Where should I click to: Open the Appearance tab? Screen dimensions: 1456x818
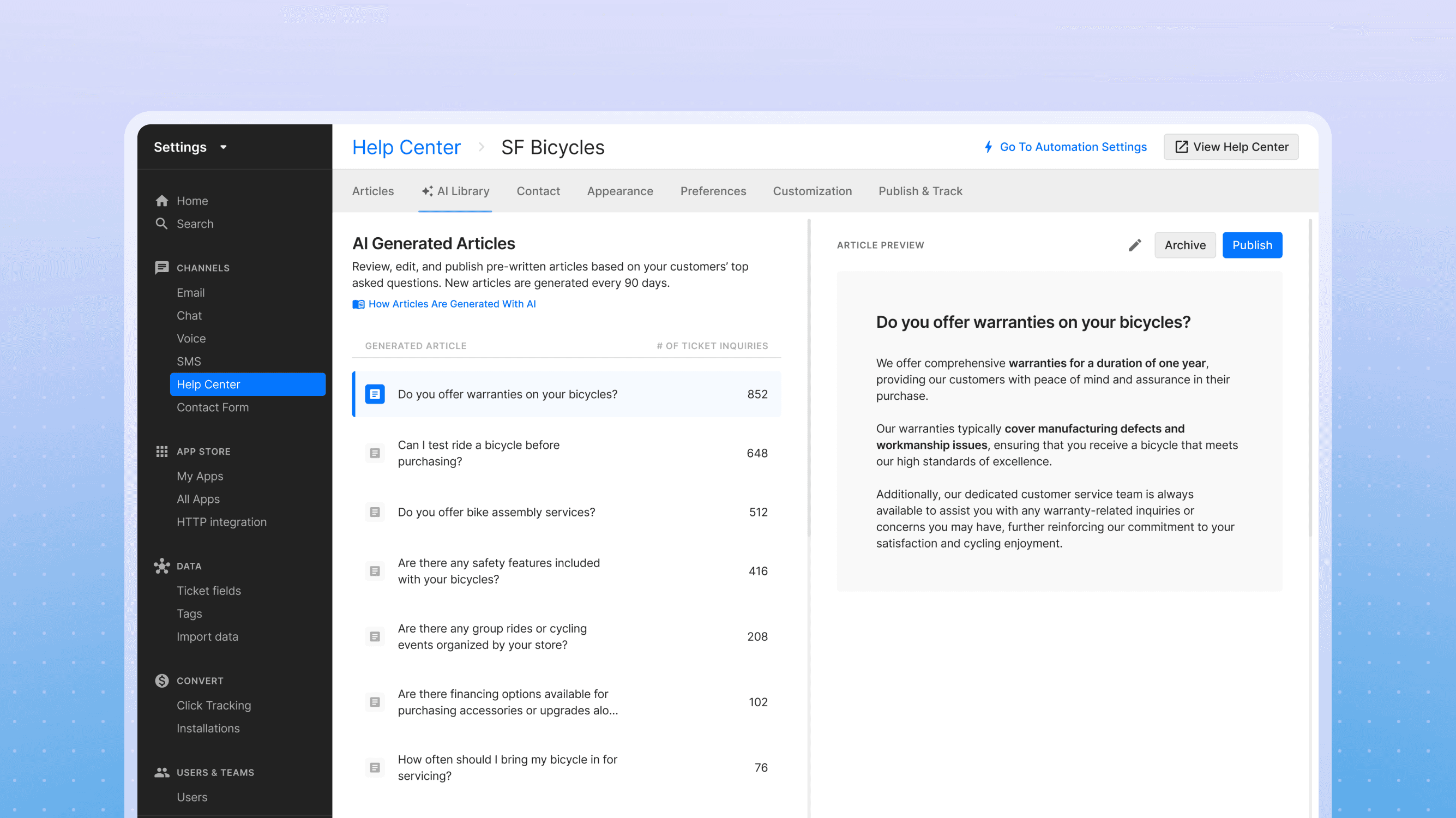[x=619, y=191]
